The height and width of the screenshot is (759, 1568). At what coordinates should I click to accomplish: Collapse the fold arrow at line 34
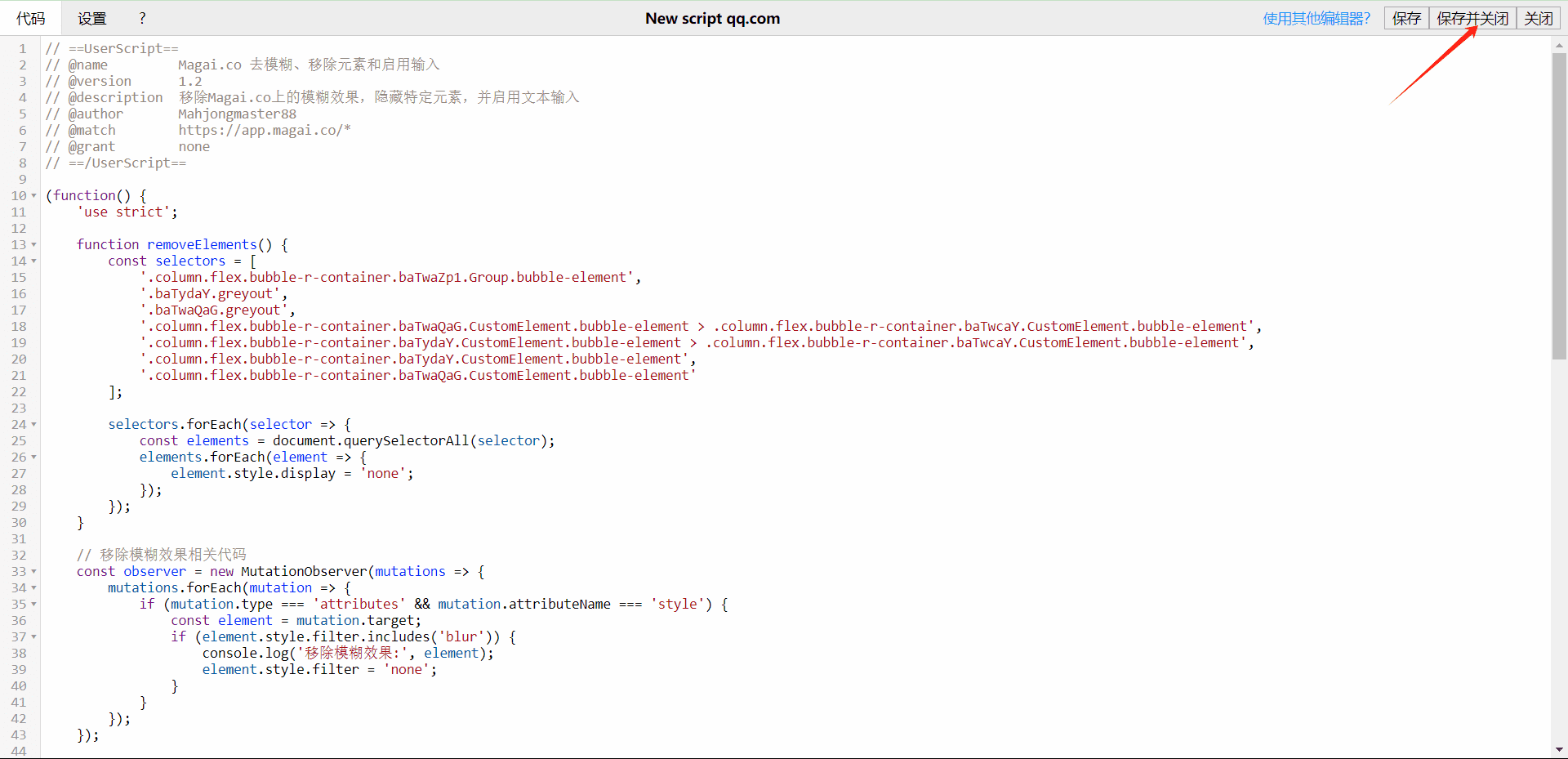click(33, 587)
